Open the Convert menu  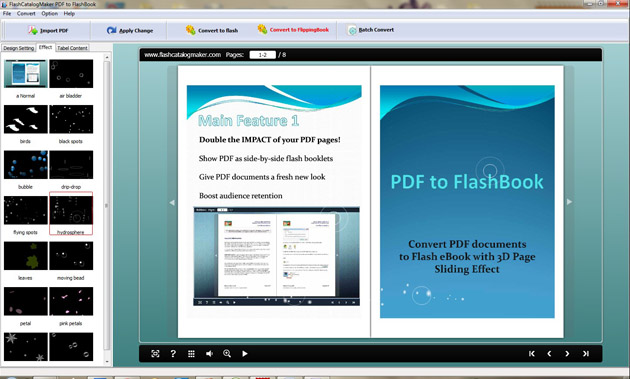tap(26, 14)
